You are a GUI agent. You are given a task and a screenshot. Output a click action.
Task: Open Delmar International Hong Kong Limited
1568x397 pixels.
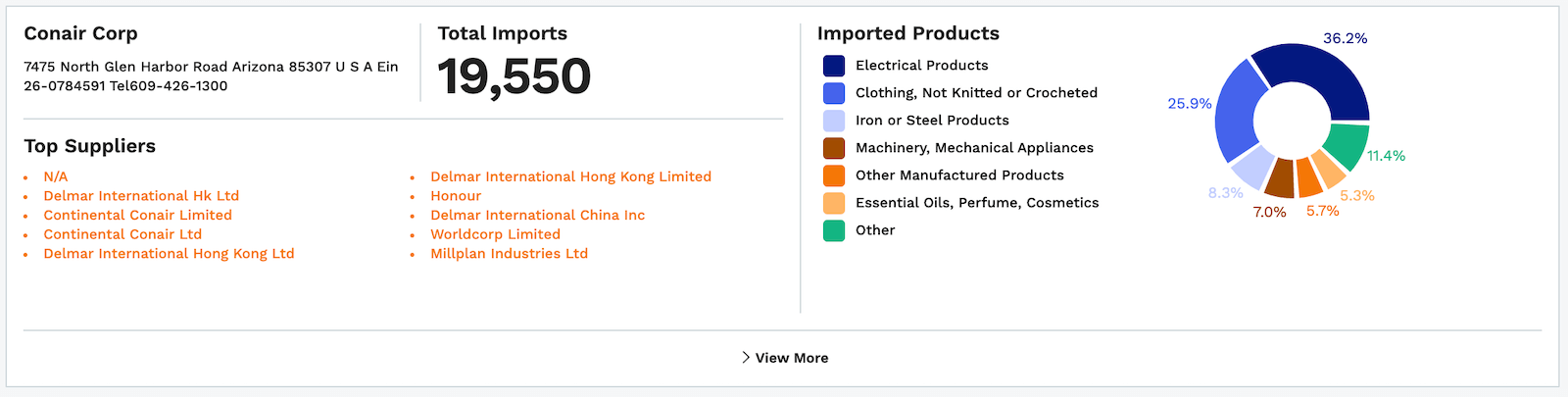[570, 176]
